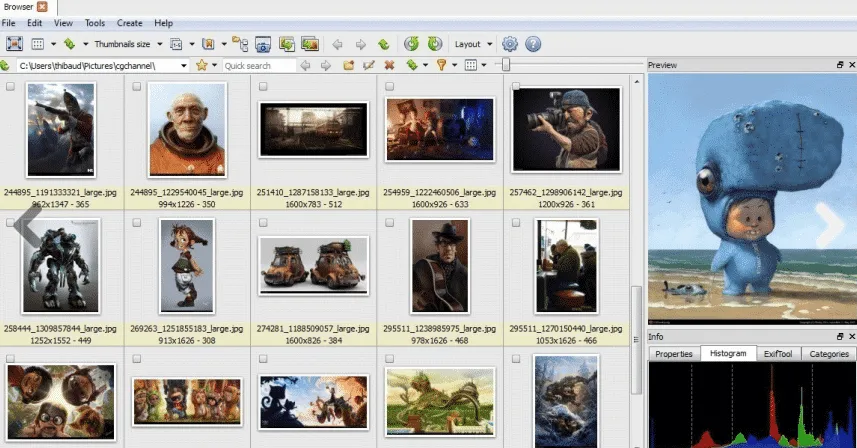This screenshot has height=448, width=857.
Task: Click the Layout button
Action: 467,44
